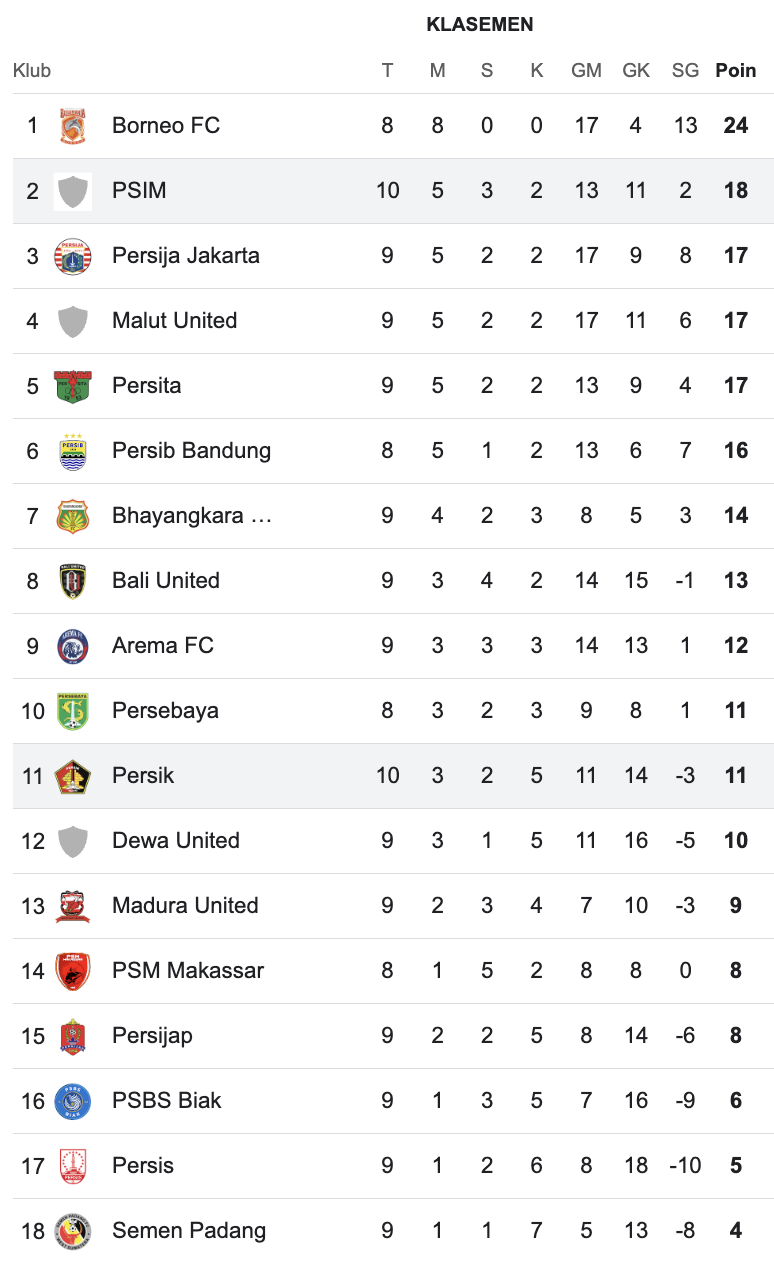Open the Dewa United team link
Image resolution: width=774 pixels, height=1280 pixels.
pos(175,841)
